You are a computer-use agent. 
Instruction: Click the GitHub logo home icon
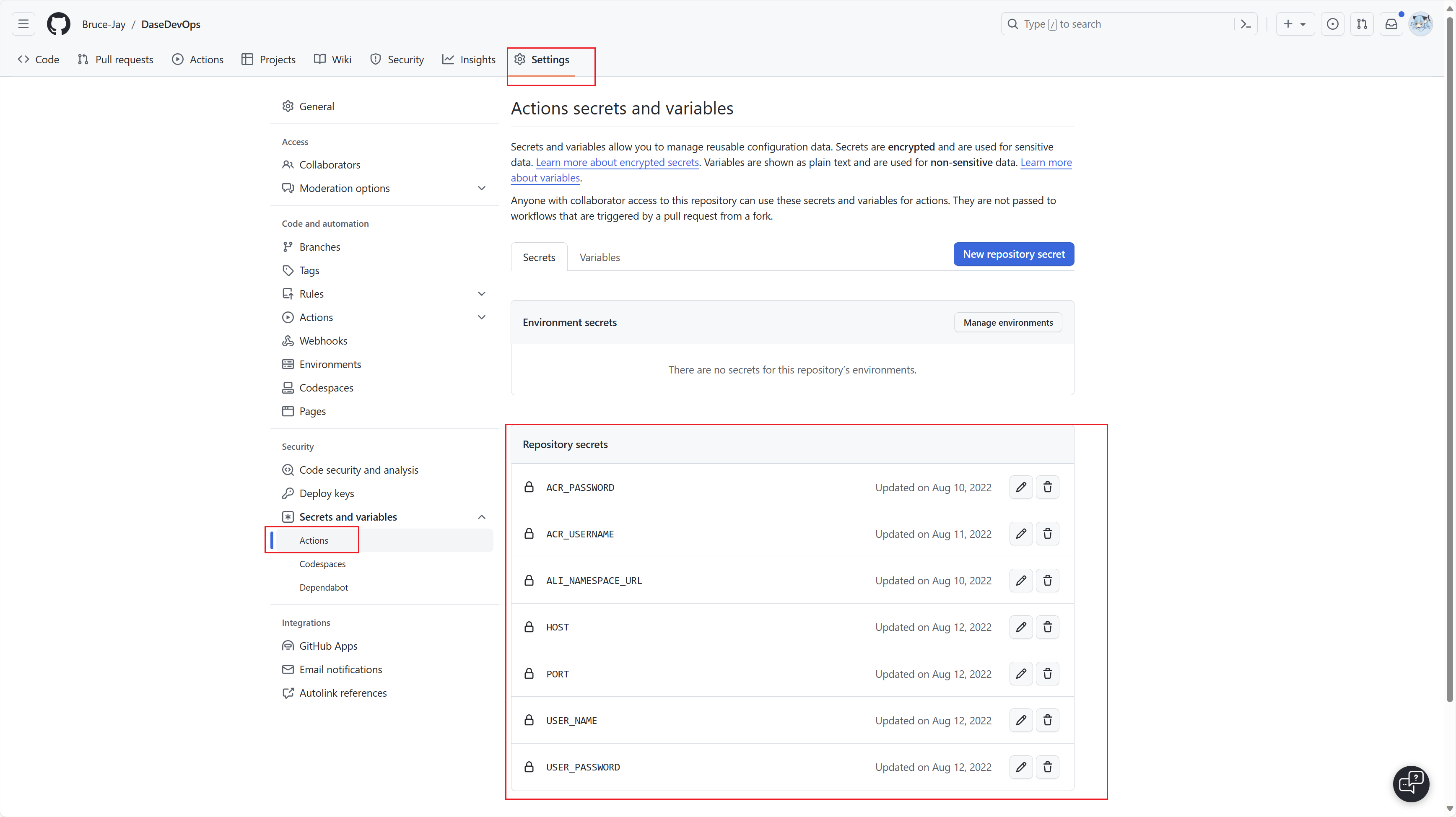58,24
